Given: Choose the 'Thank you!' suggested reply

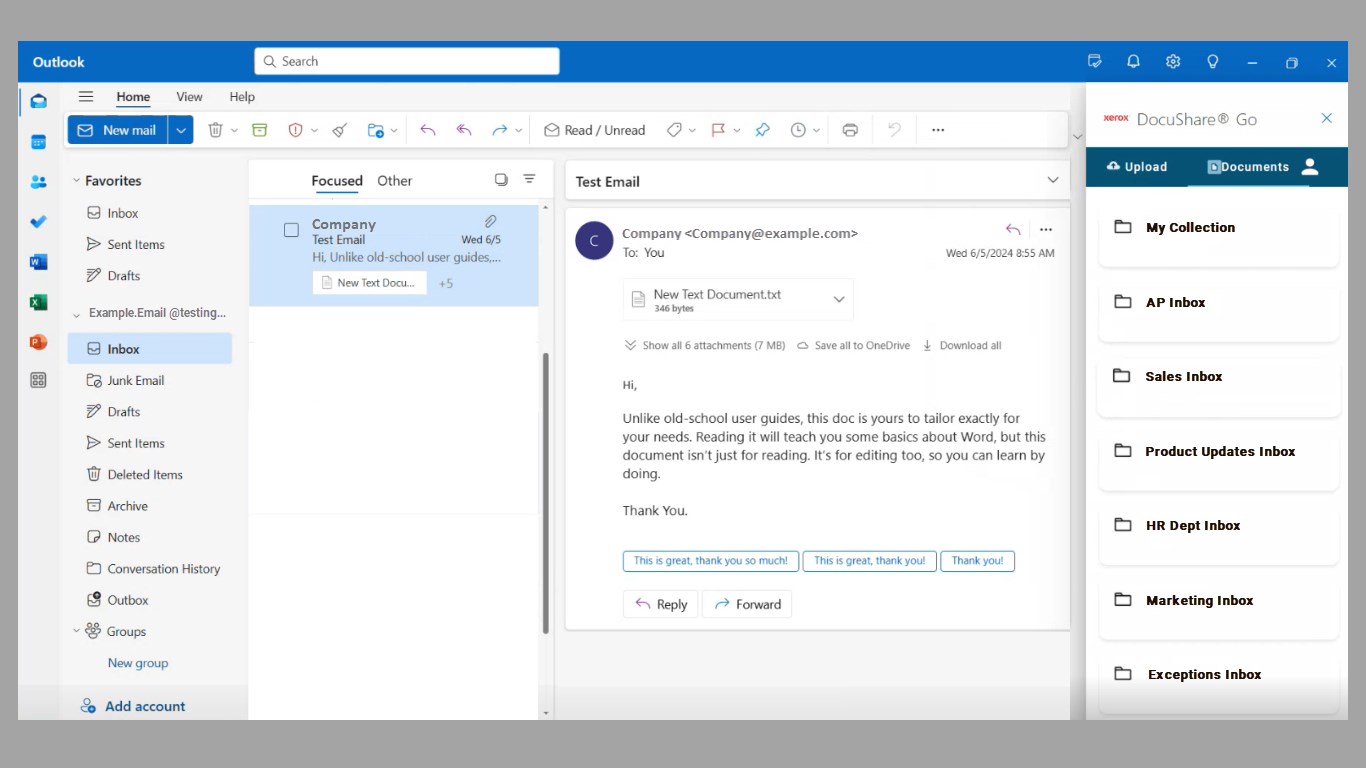Looking at the screenshot, I should coord(977,561).
